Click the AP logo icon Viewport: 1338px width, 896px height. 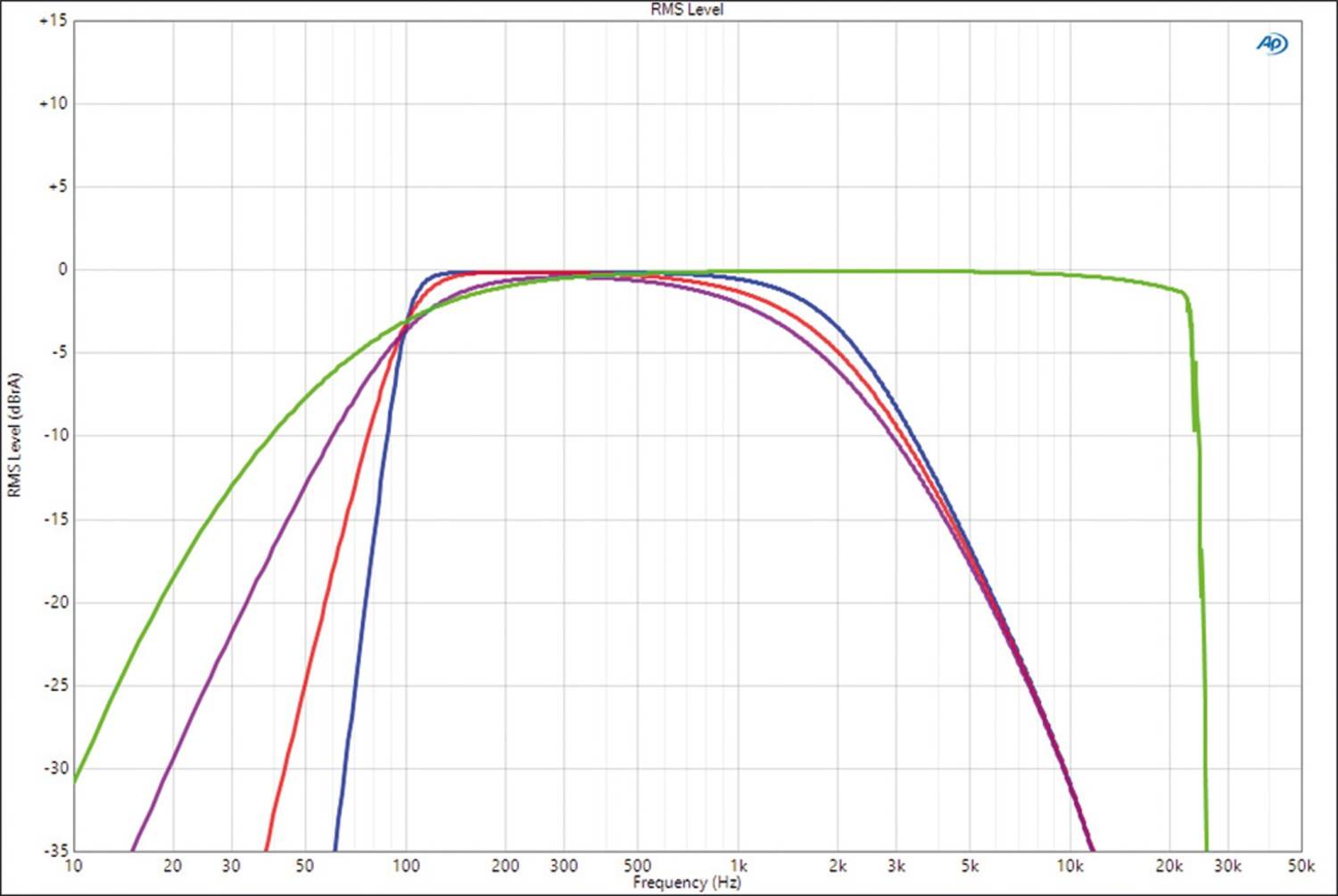[1272, 44]
